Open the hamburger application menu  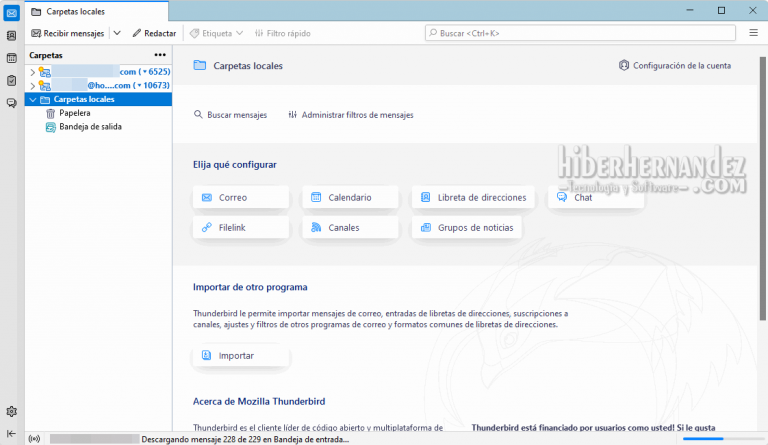click(x=753, y=33)
